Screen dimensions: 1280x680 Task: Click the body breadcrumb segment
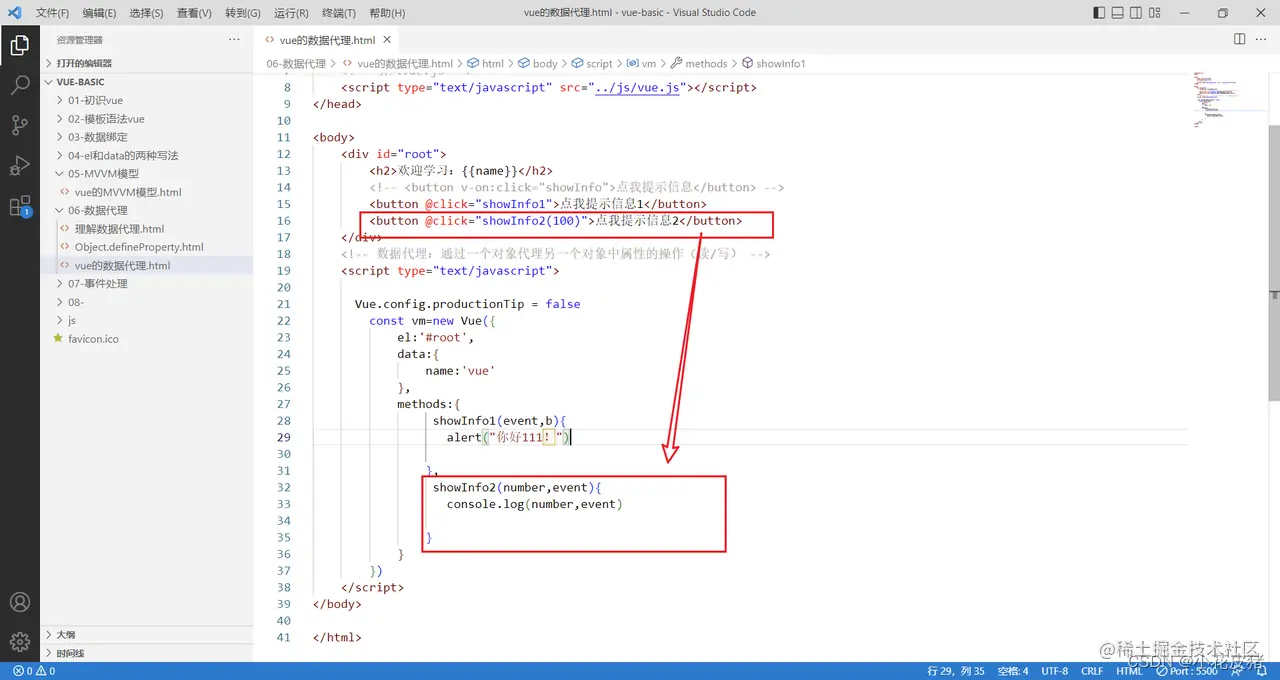(537, 63)
